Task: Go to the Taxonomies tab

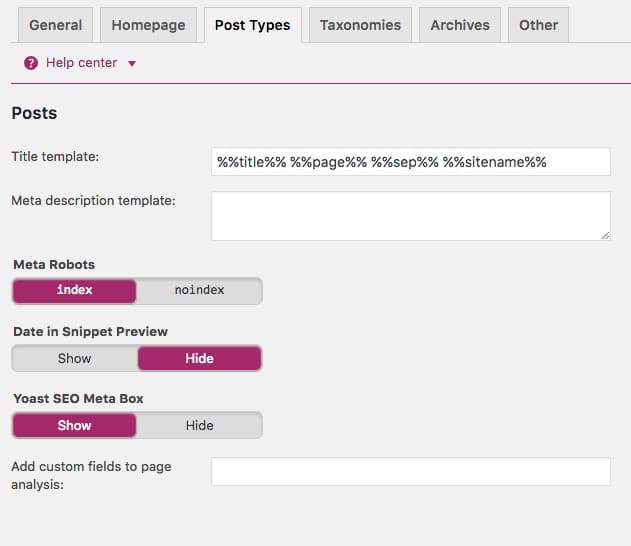Action: pos(360,25)
